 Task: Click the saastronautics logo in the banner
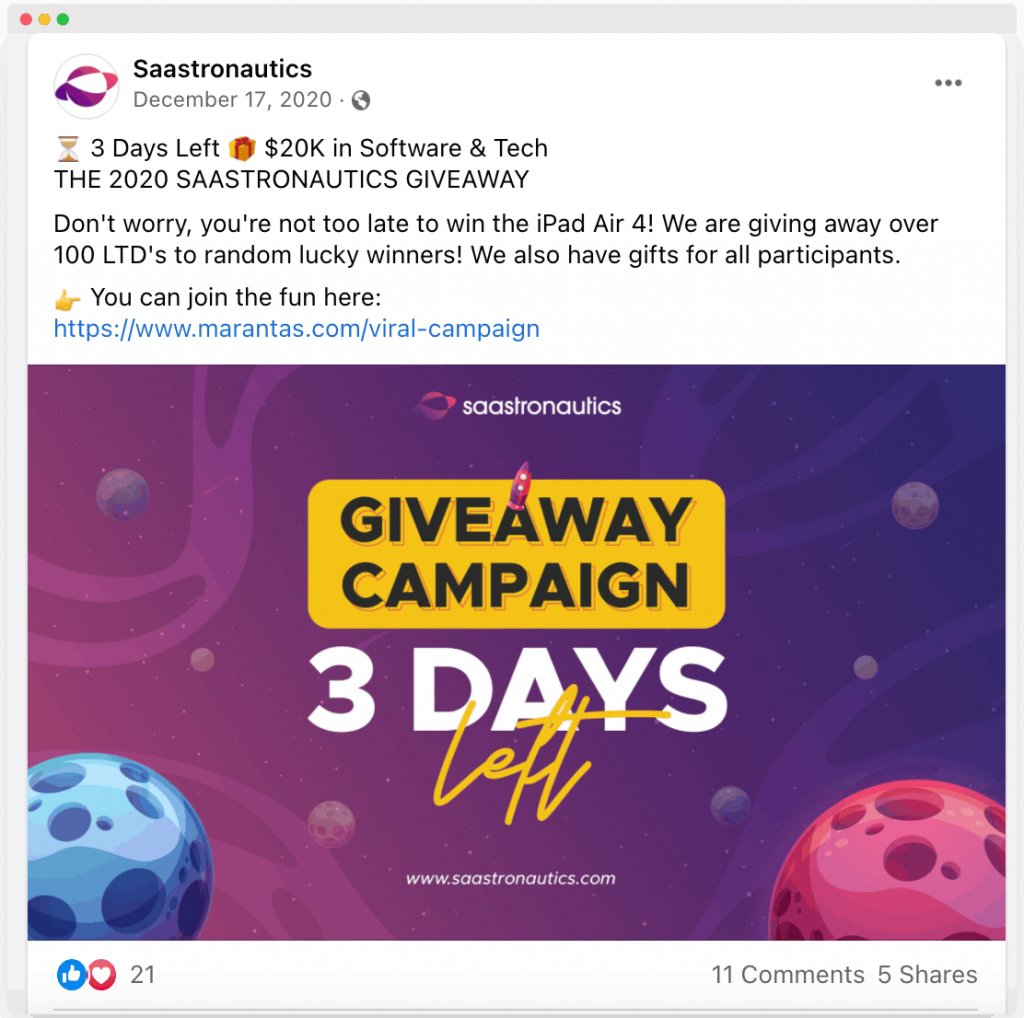(518, 406)
